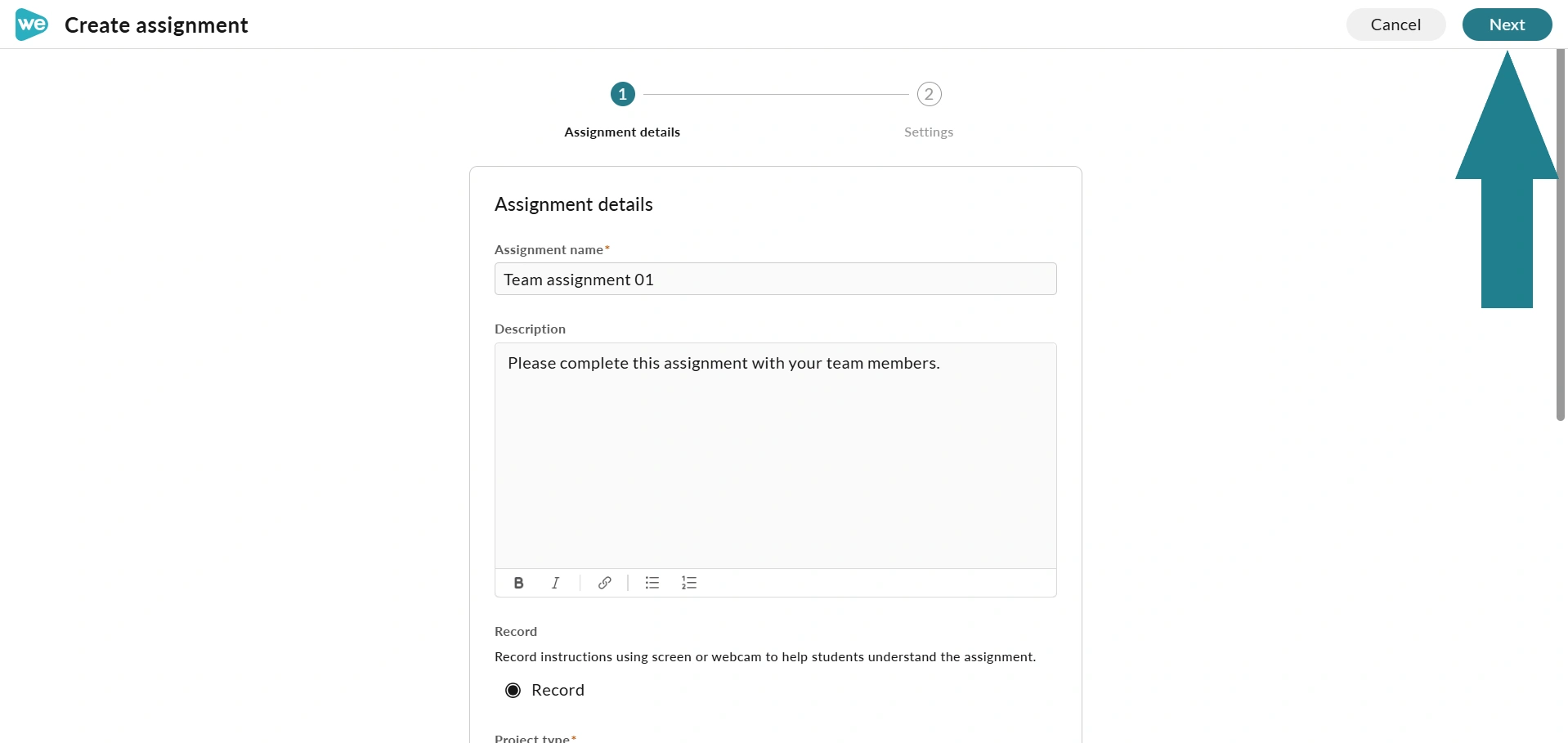
Task: Select step 2 Settings circle
Action: coord(929,94)
